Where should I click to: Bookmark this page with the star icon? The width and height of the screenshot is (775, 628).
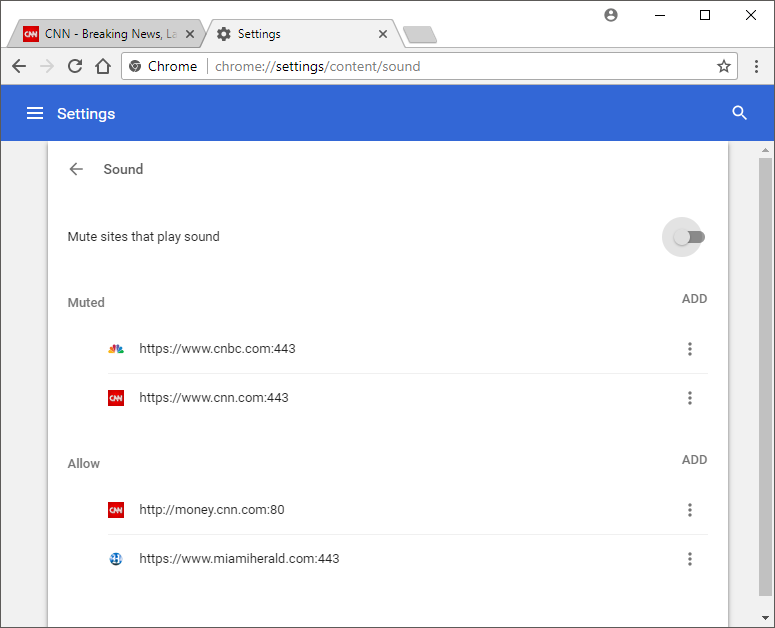[x=724, y=66]
